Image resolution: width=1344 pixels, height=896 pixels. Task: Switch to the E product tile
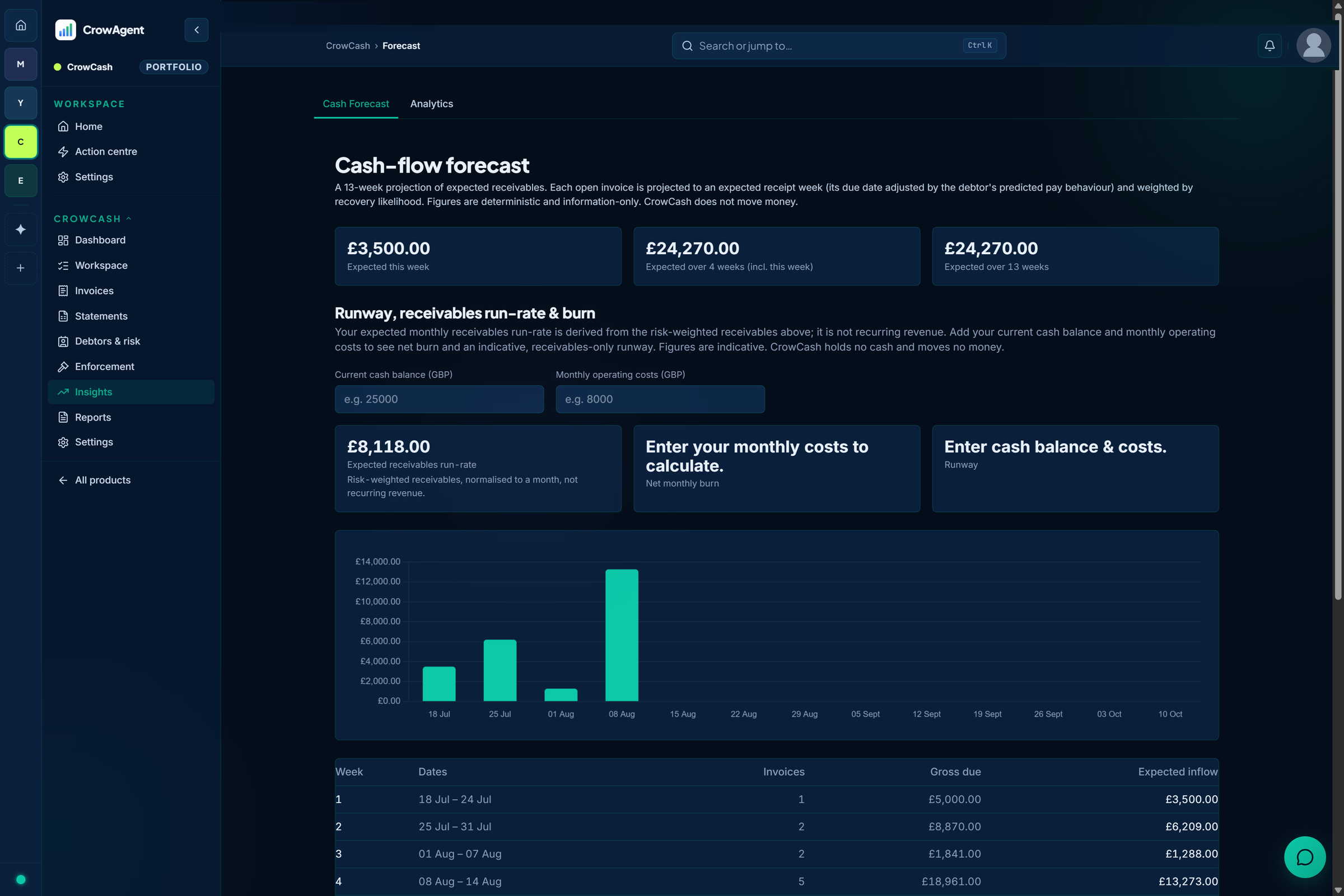(21, 180)
